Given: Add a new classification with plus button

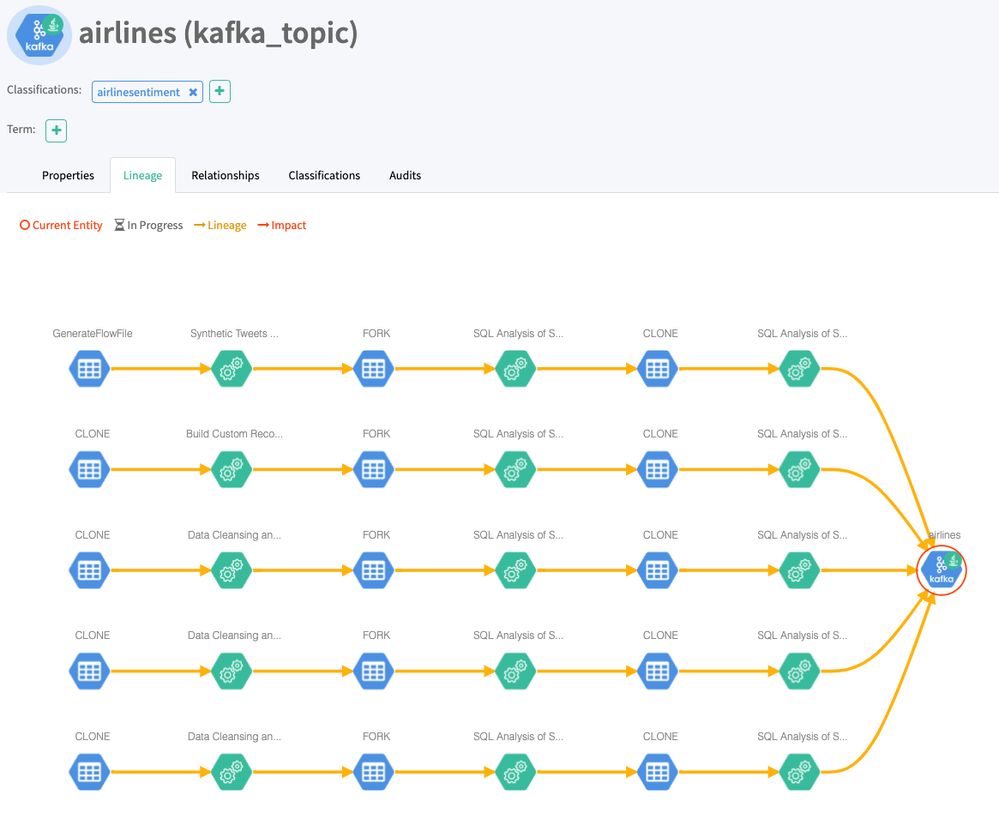Looking at the screenshot, I should [220, 91].
